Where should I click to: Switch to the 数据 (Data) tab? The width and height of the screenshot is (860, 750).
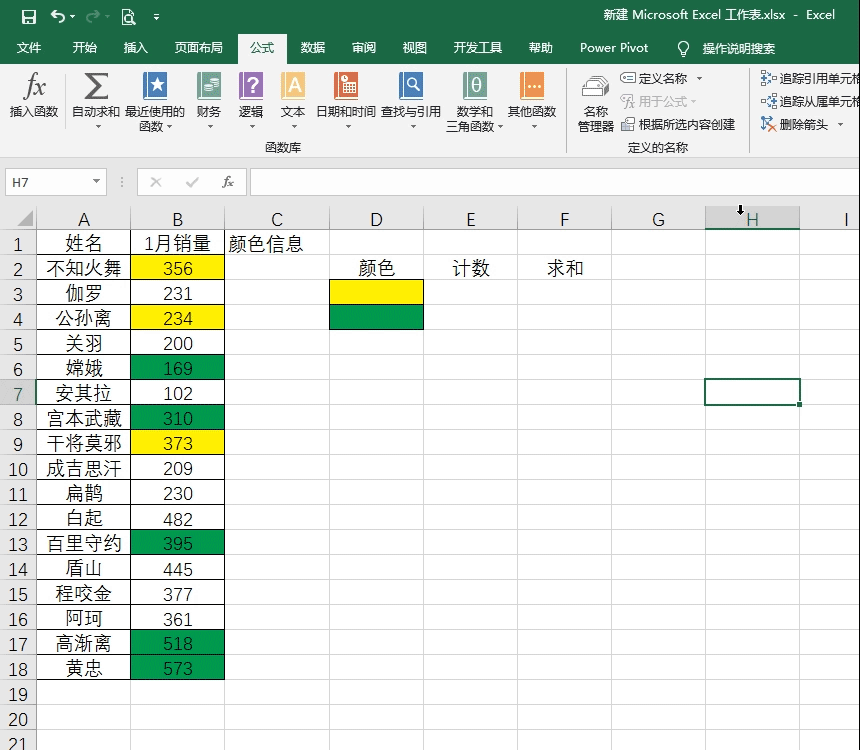tap(313, 48)
